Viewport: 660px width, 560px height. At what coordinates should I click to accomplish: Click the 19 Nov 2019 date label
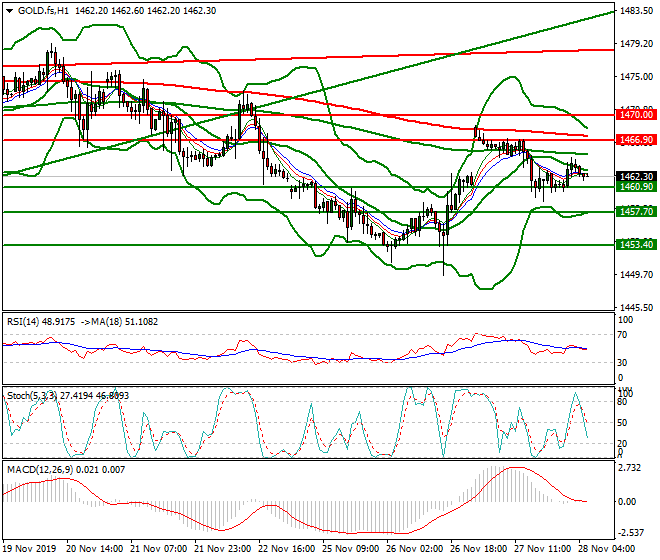(29, 549)
